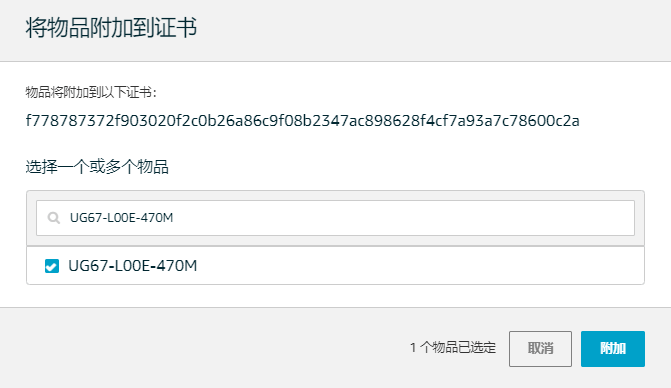Click the blue 附加 attach button
This screenshot has height=388, width=671.
tap(613, 349)
